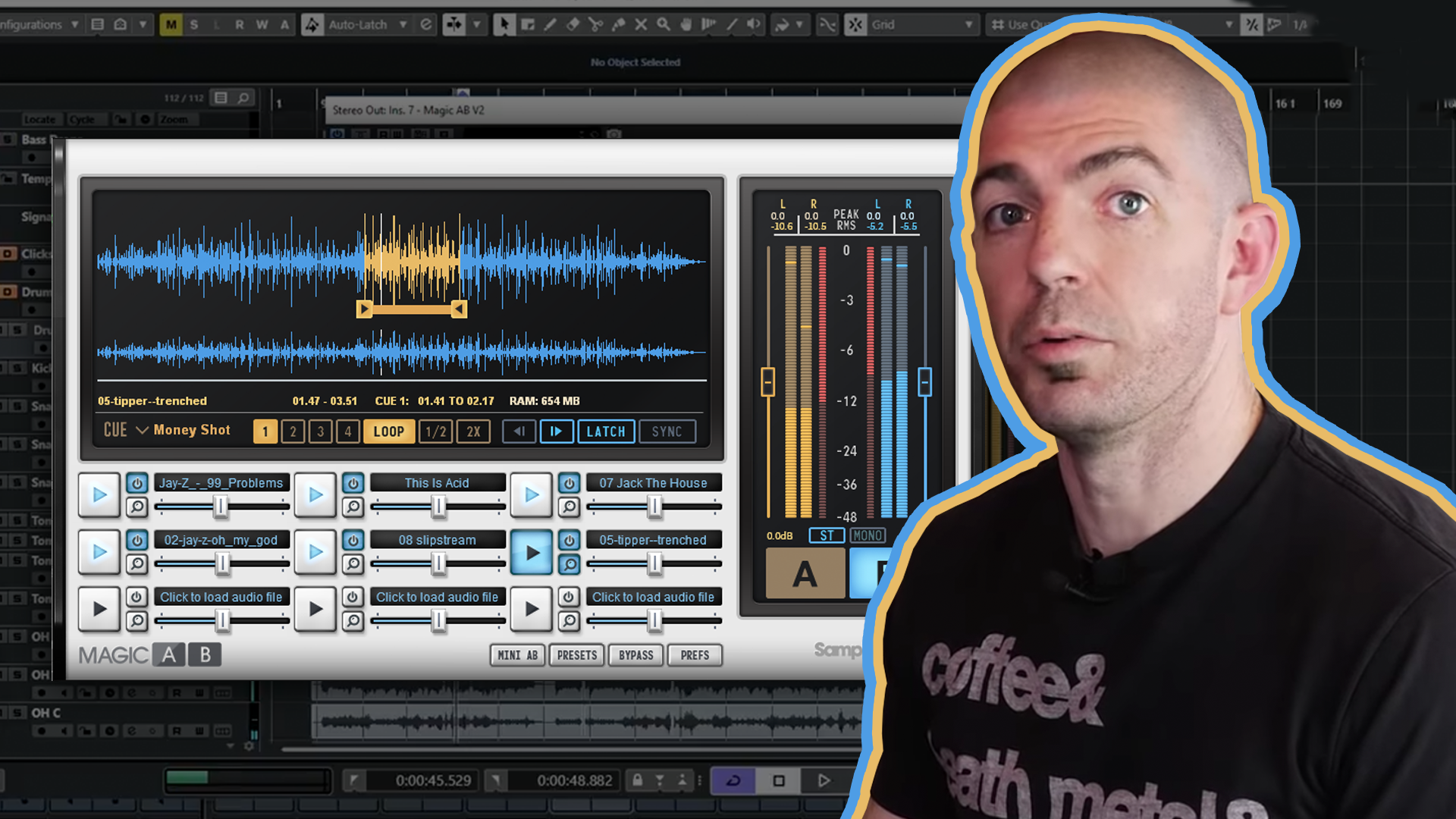Screen dimensions: 1456x819
Task: Toggle power for This Is Acid slot
Action: click(353, 483)
